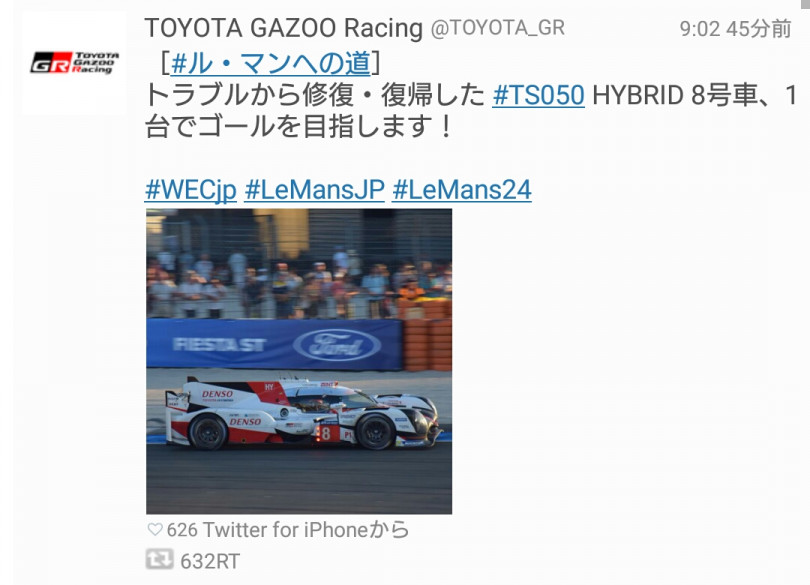
Task: Like the tweet with the heart icon
Action: (154, 529)
